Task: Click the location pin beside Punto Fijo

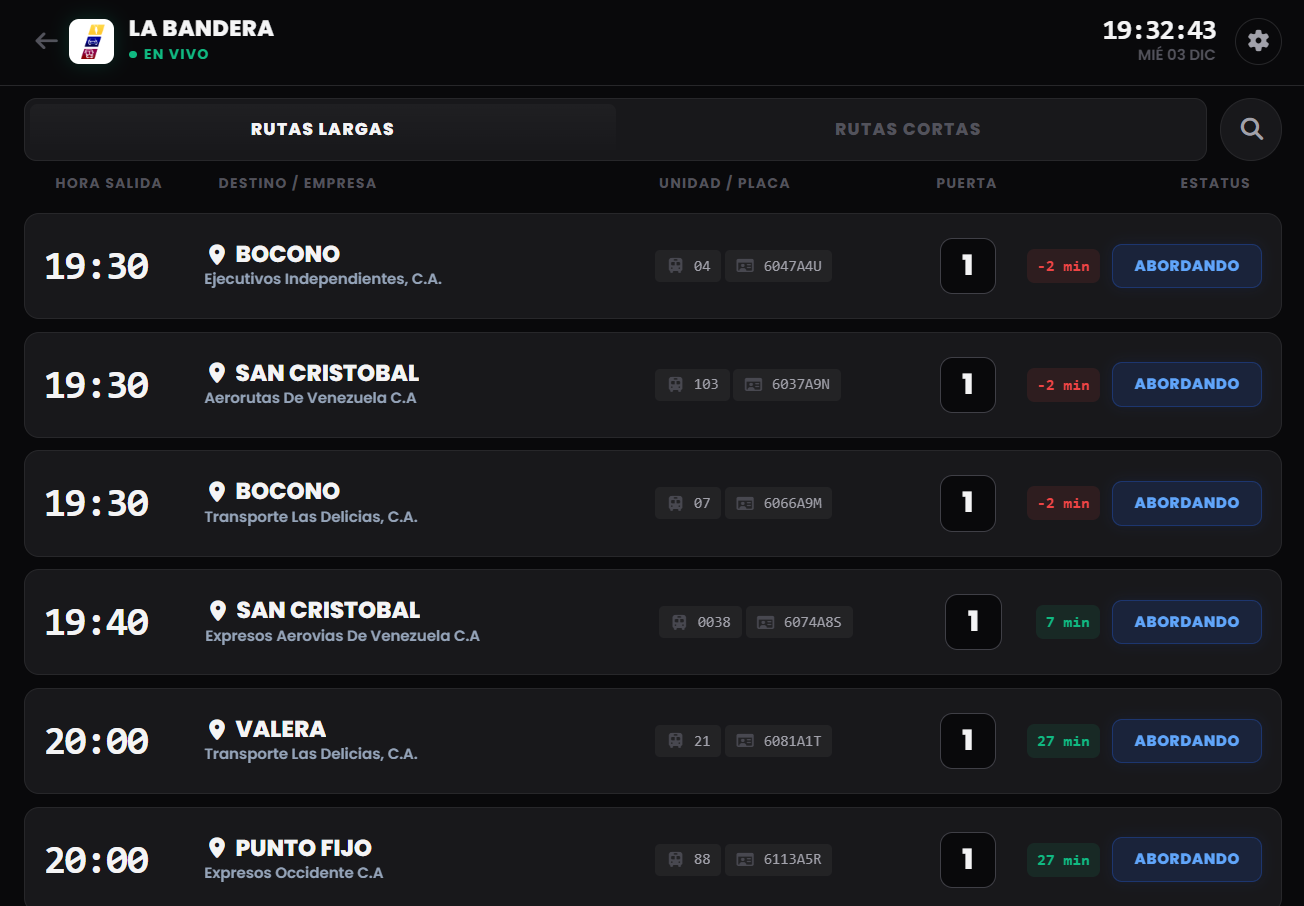Action: (x=217, y=848)
